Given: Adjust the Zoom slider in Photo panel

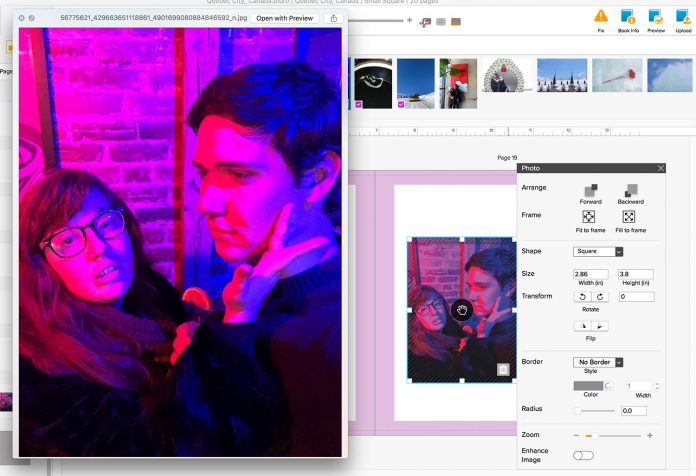Looking at the screenshot, I should [x=613, y=436].
